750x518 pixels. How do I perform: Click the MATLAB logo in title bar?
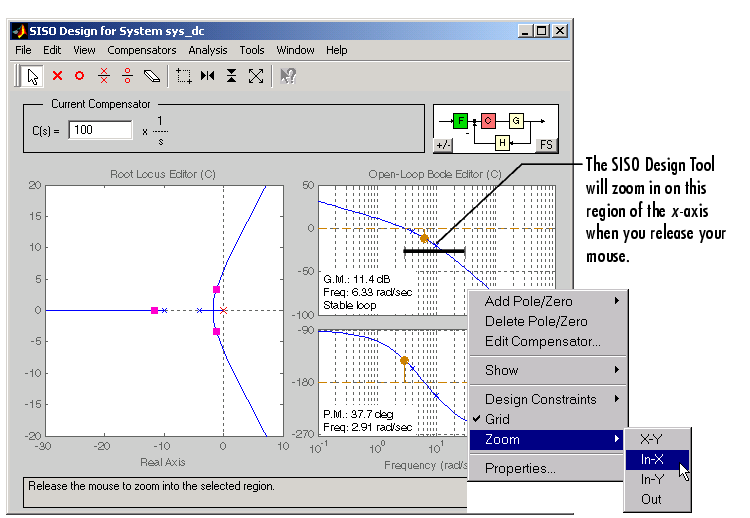(19, 32)
